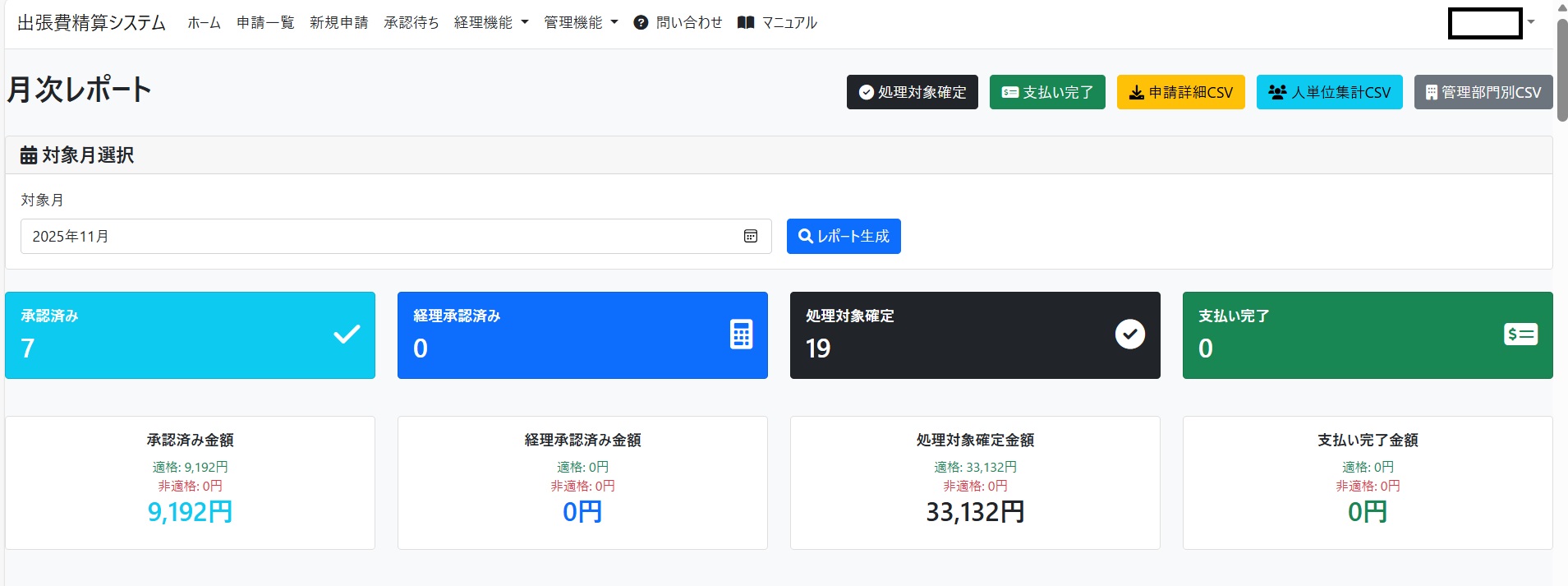Click the calculator icon on 経理承認済み card

pos(741,335)
